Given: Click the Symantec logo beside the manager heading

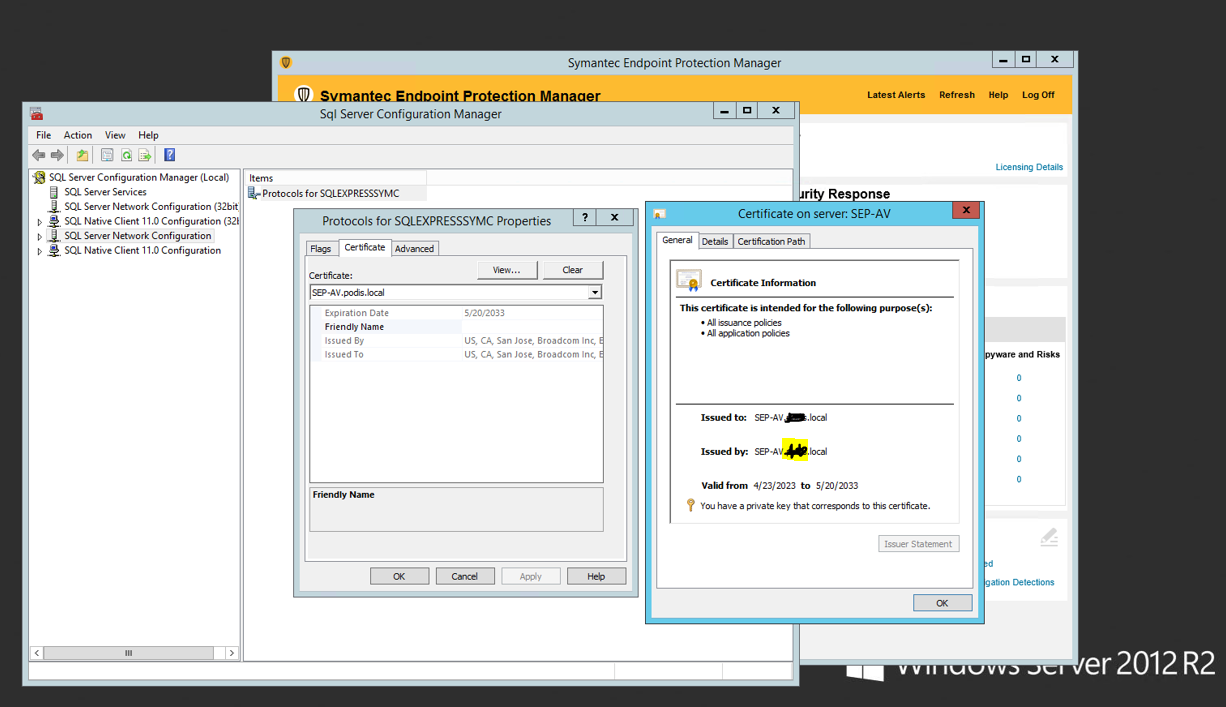Looking at the screenshot, I should coord(303,95).
